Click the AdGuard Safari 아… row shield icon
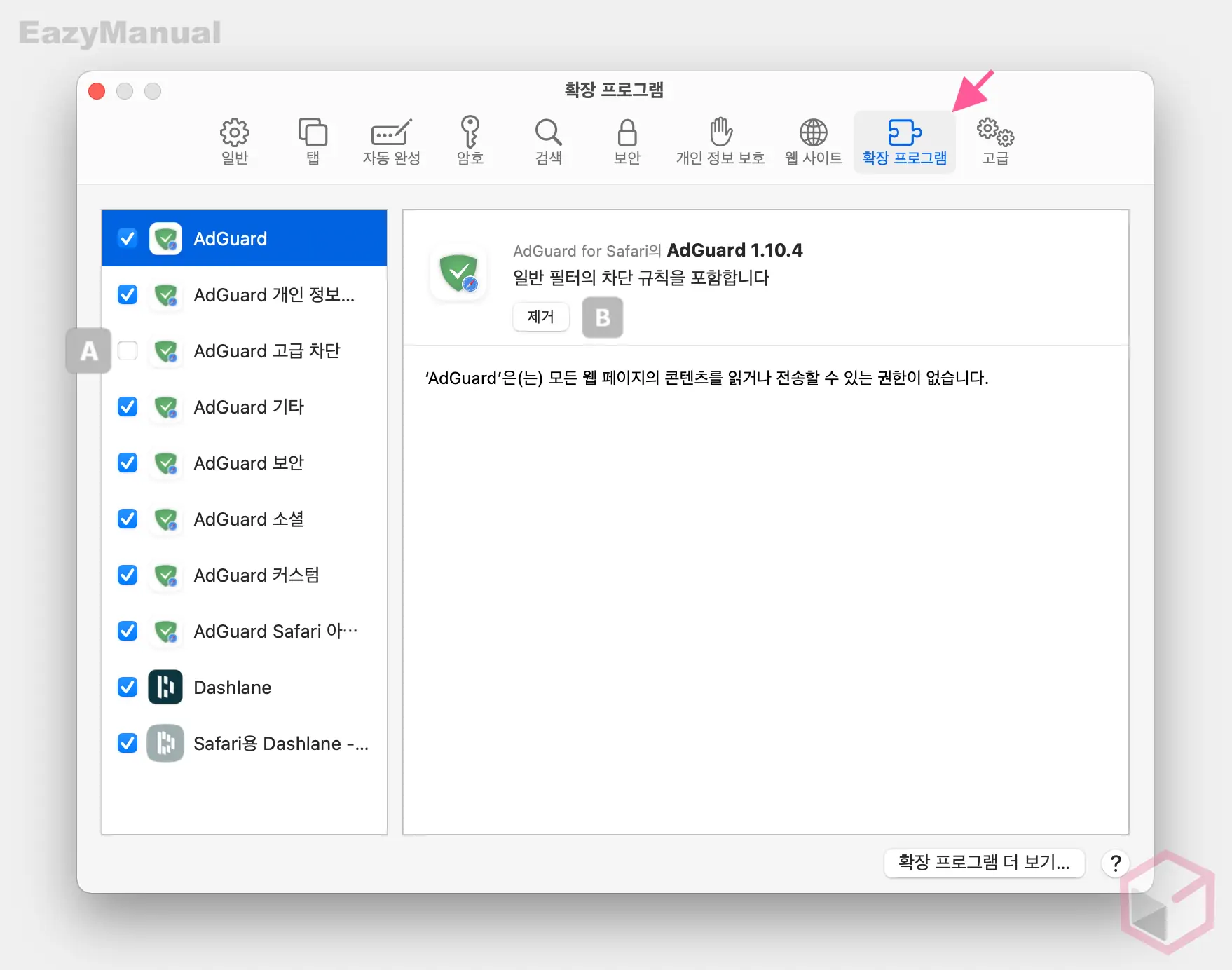The image size is (1232, 970). 166,631
